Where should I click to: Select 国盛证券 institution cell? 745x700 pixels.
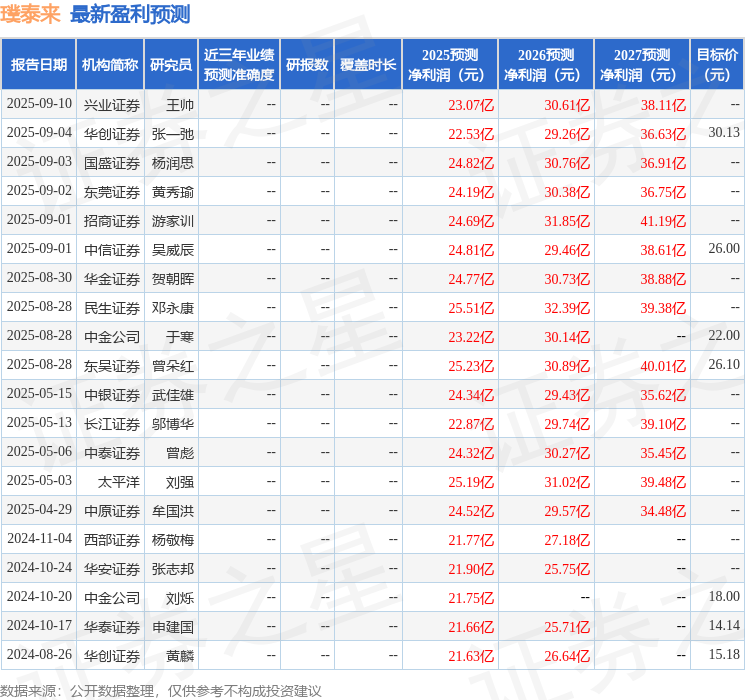(112, 163)
